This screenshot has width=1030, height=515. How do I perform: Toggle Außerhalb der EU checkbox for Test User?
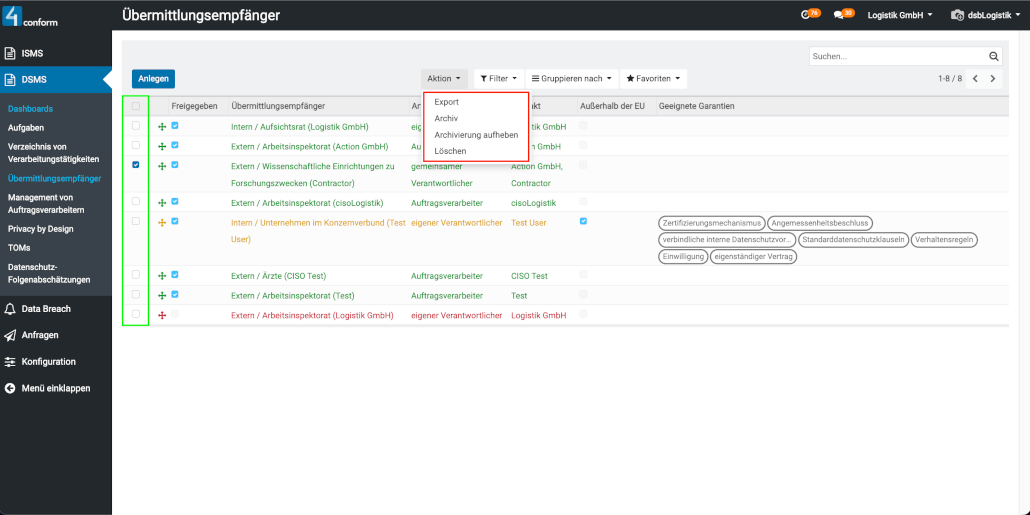583,222
